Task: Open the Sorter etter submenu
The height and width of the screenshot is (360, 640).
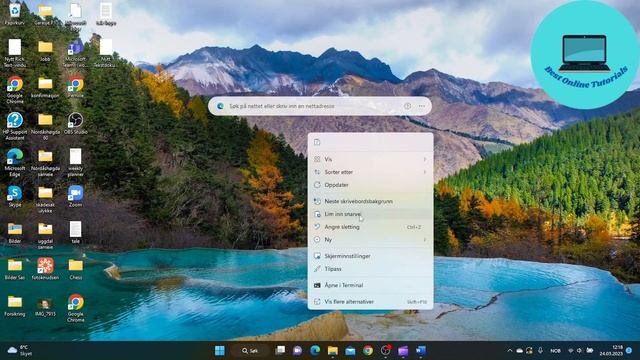Action: tap(370, 172)
